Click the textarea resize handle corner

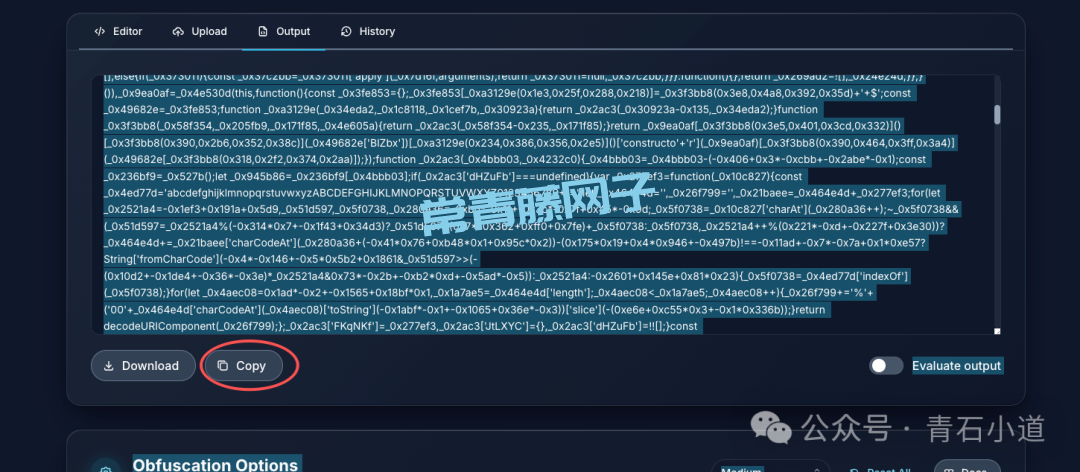[x=997, y=331]
